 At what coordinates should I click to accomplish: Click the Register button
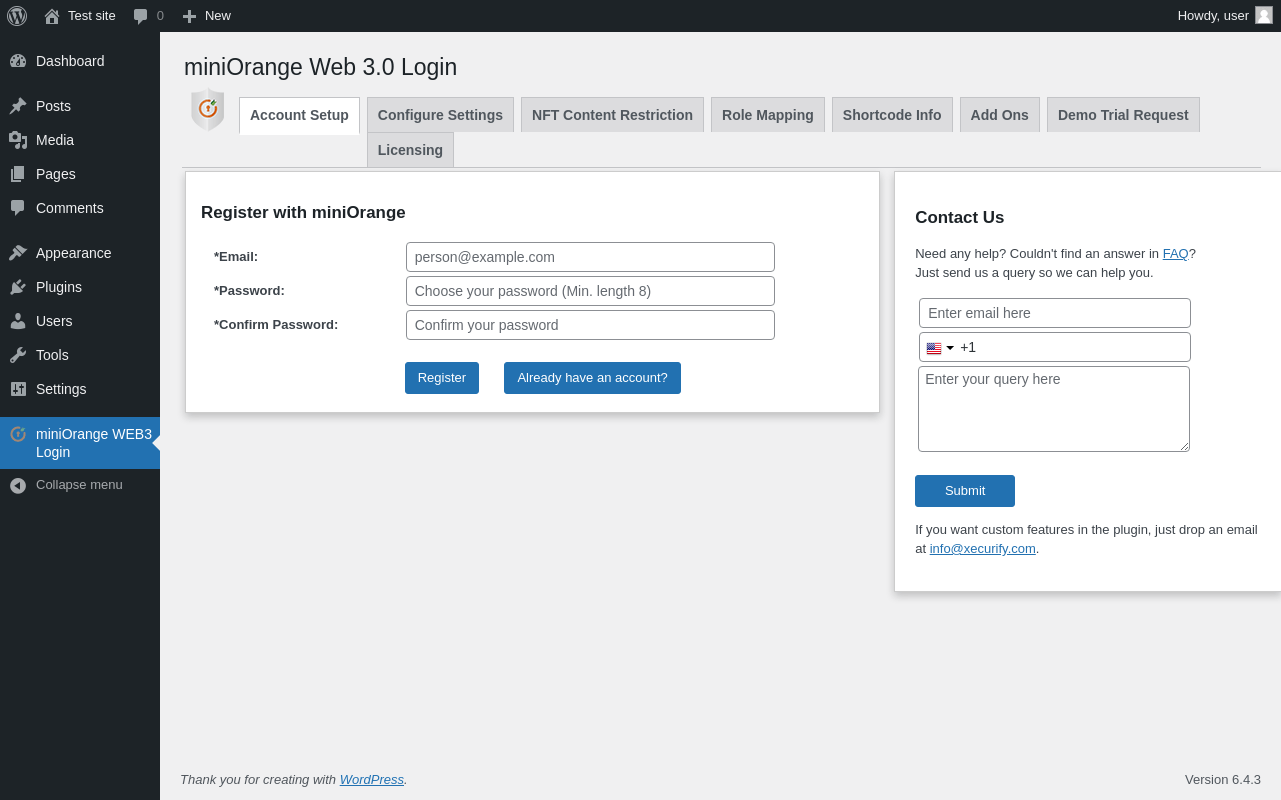(442, 378)
